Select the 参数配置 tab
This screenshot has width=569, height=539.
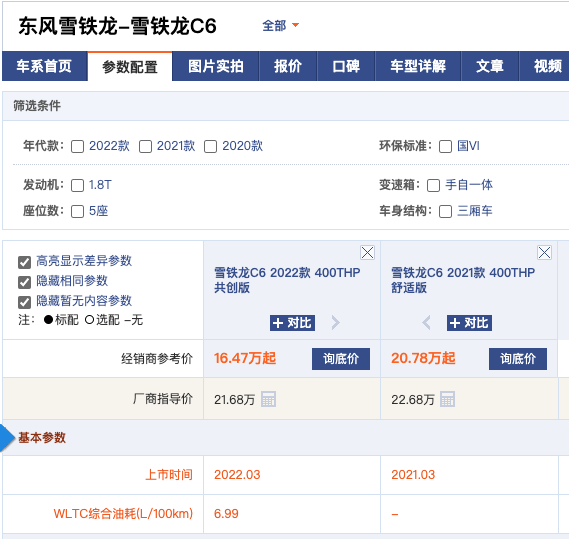click(x=130, y=67)
